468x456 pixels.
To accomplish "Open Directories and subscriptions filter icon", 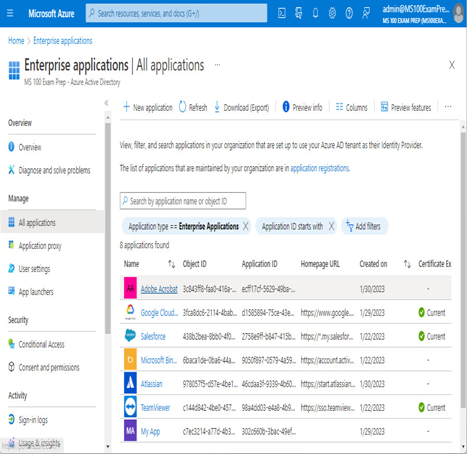I will (299, 13).
